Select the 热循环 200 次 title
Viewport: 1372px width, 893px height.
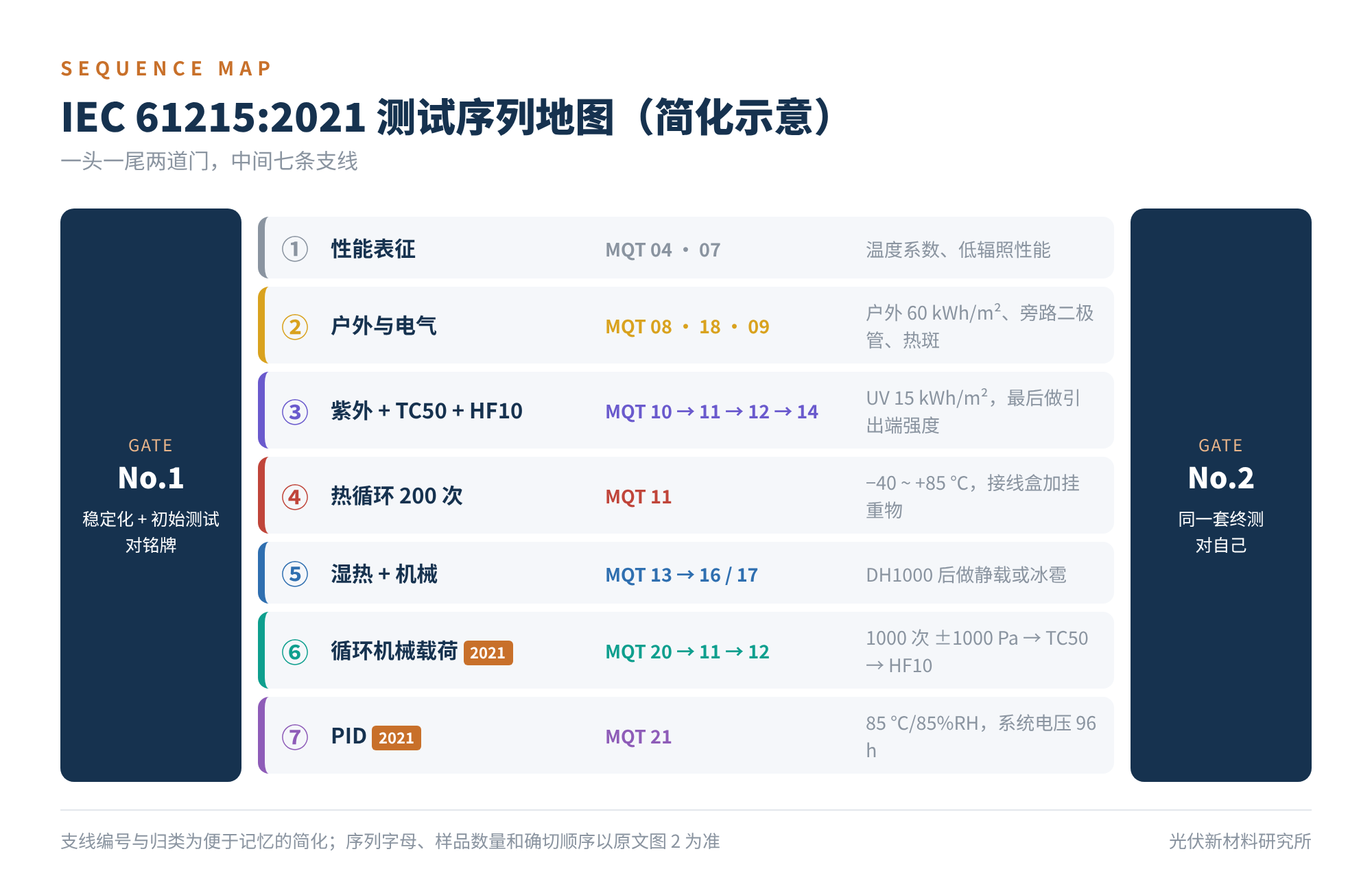click(397, 497)
